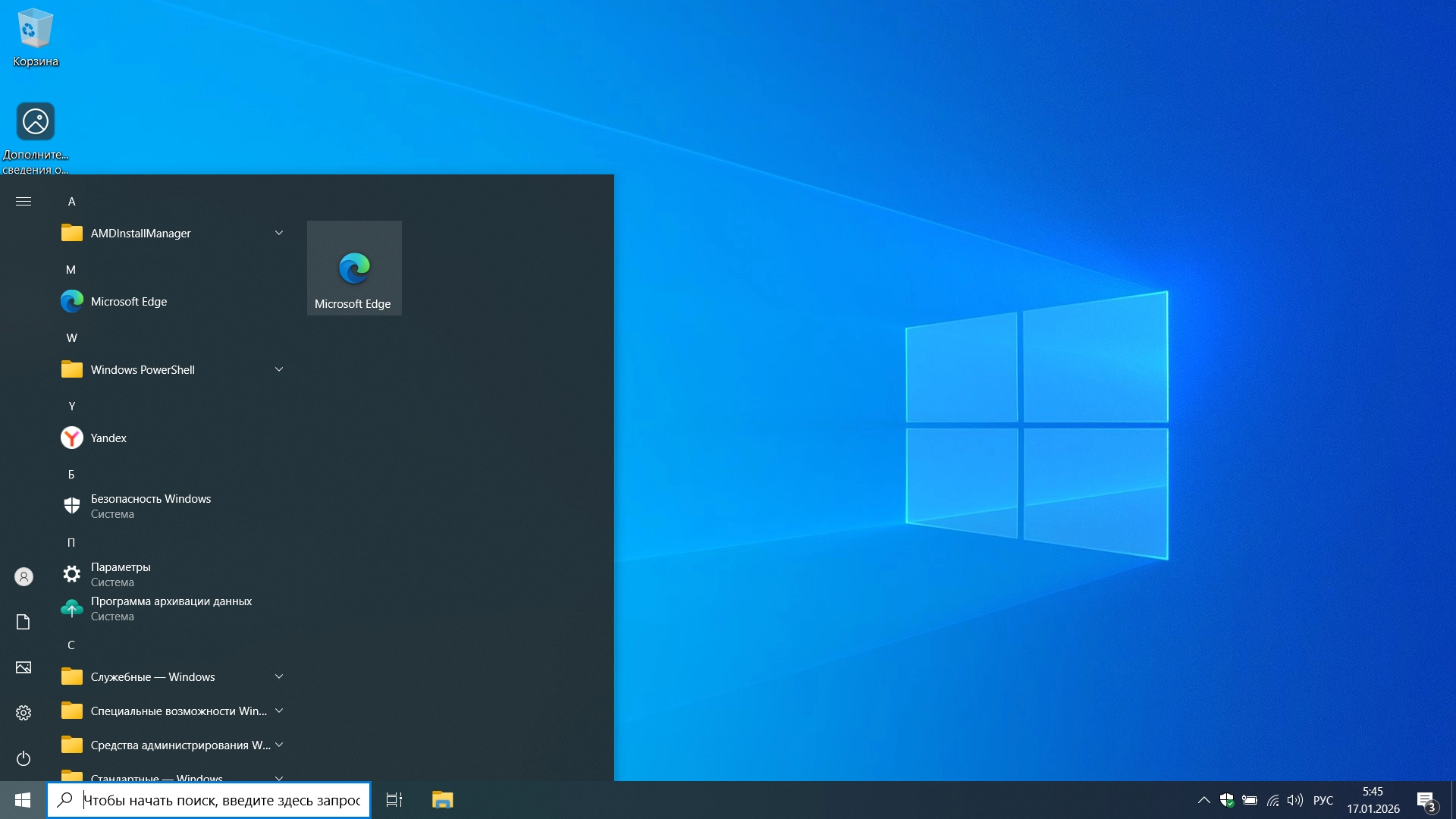
Task: Click the user account avatar icon
Action: 24,577
